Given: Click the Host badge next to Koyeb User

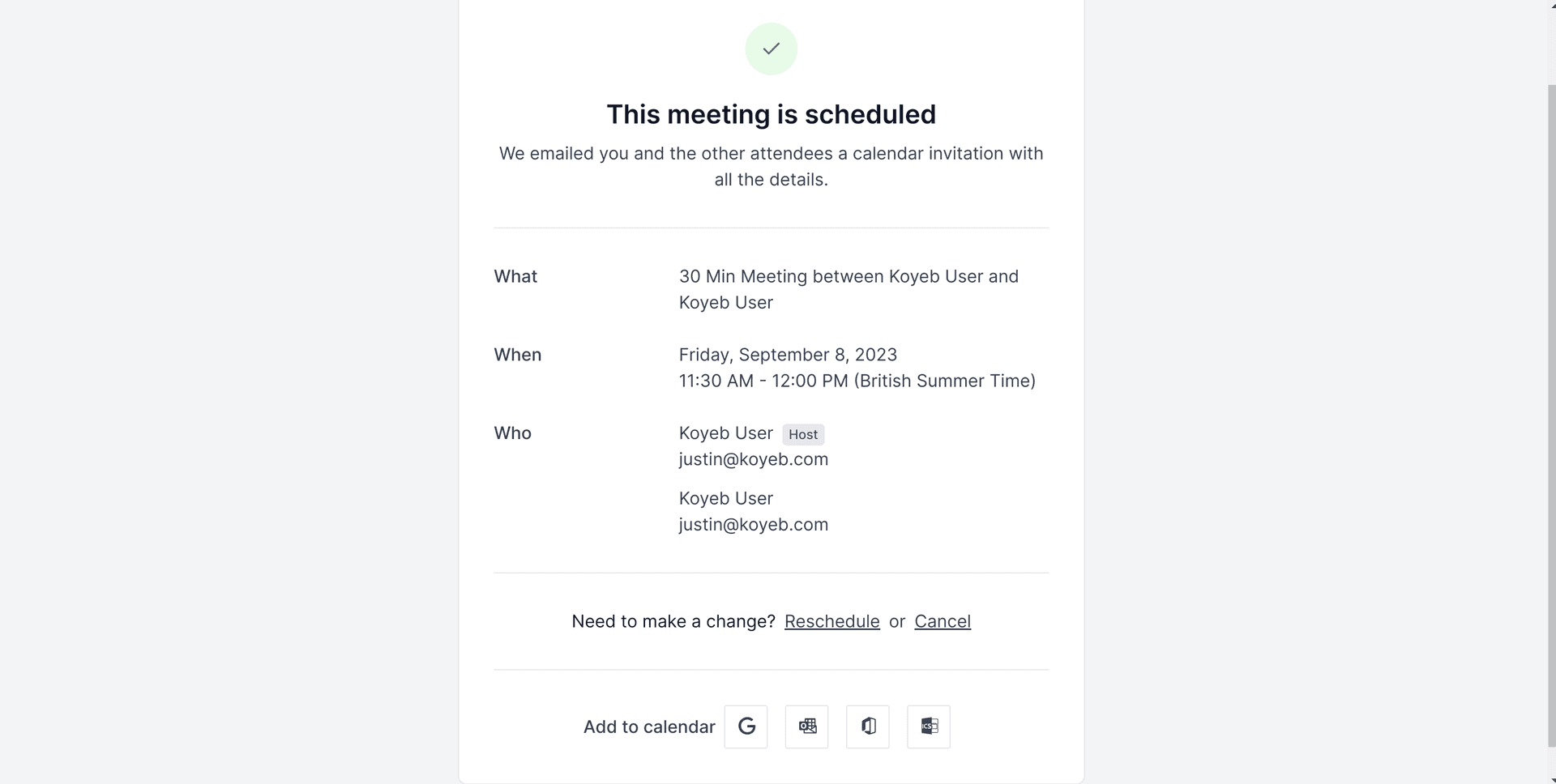Looking at the screenshot, I should coord(802,435).
